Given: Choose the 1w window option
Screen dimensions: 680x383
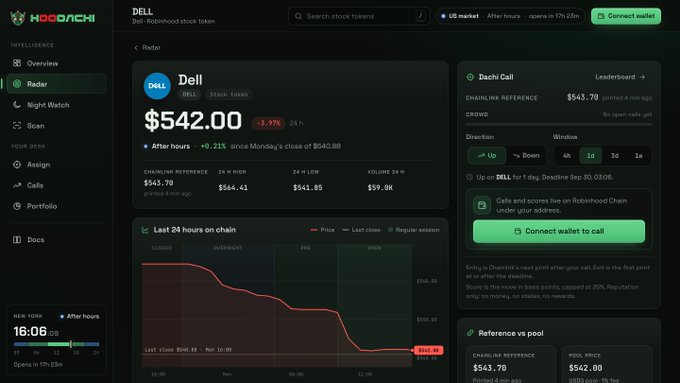Looking at the screenshot, I should click(x=638, y=155).
